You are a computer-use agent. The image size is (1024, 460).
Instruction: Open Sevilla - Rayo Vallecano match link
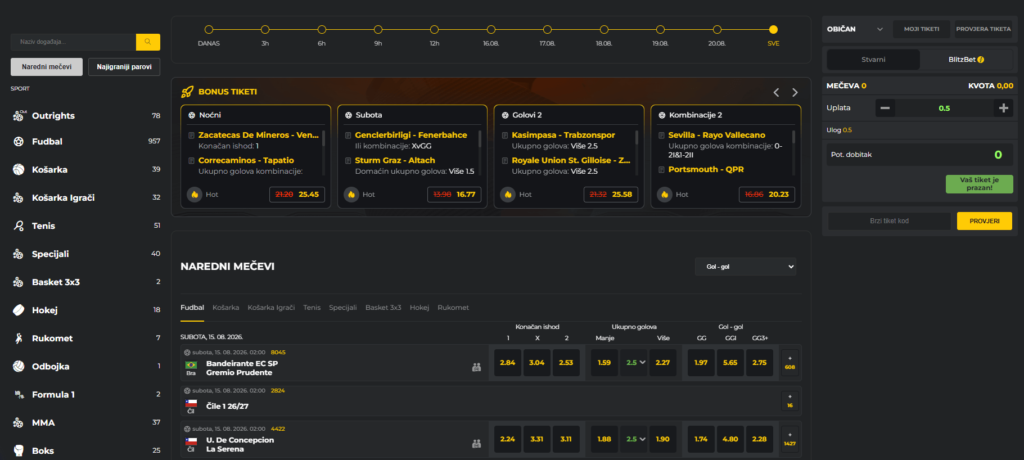click(716, 135)
